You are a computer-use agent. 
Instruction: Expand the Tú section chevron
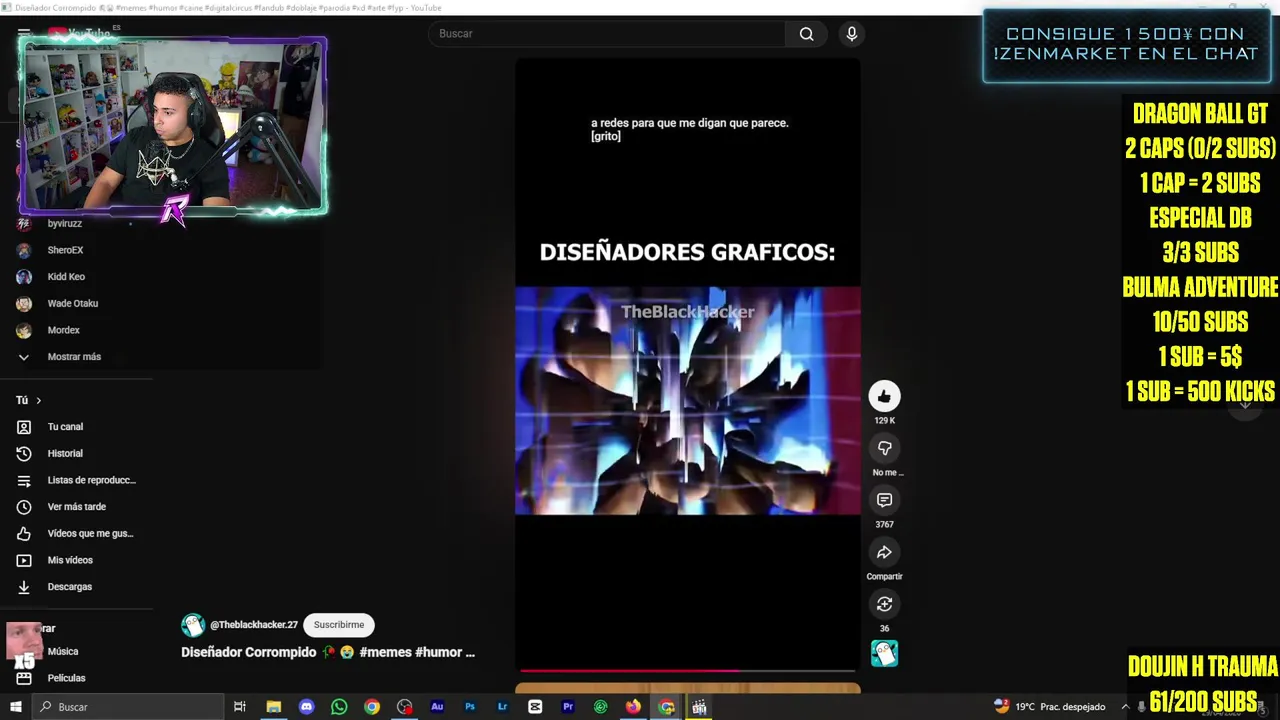tap(39, 400)
